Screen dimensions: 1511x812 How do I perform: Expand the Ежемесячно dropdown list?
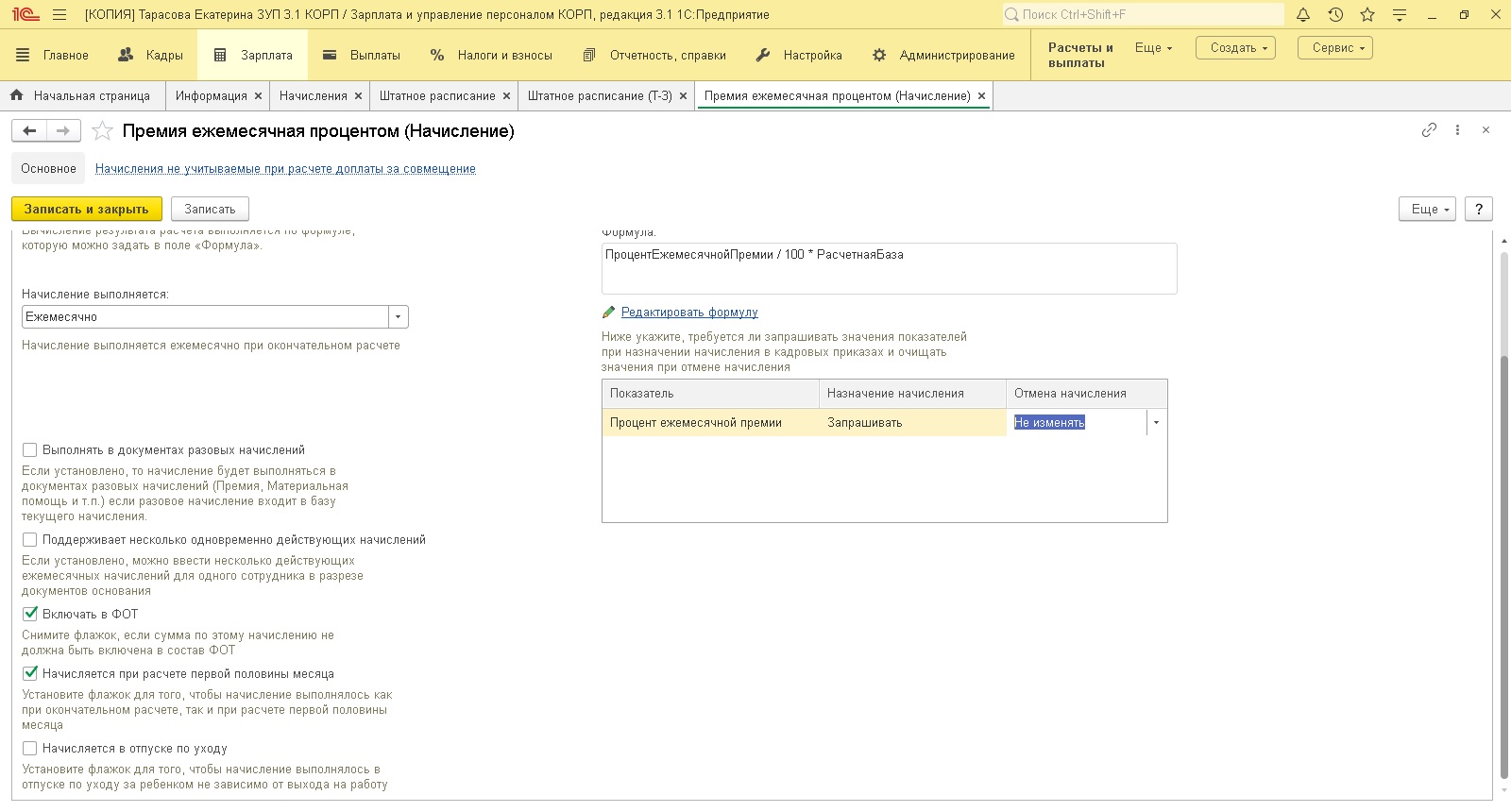pos(399,317)
